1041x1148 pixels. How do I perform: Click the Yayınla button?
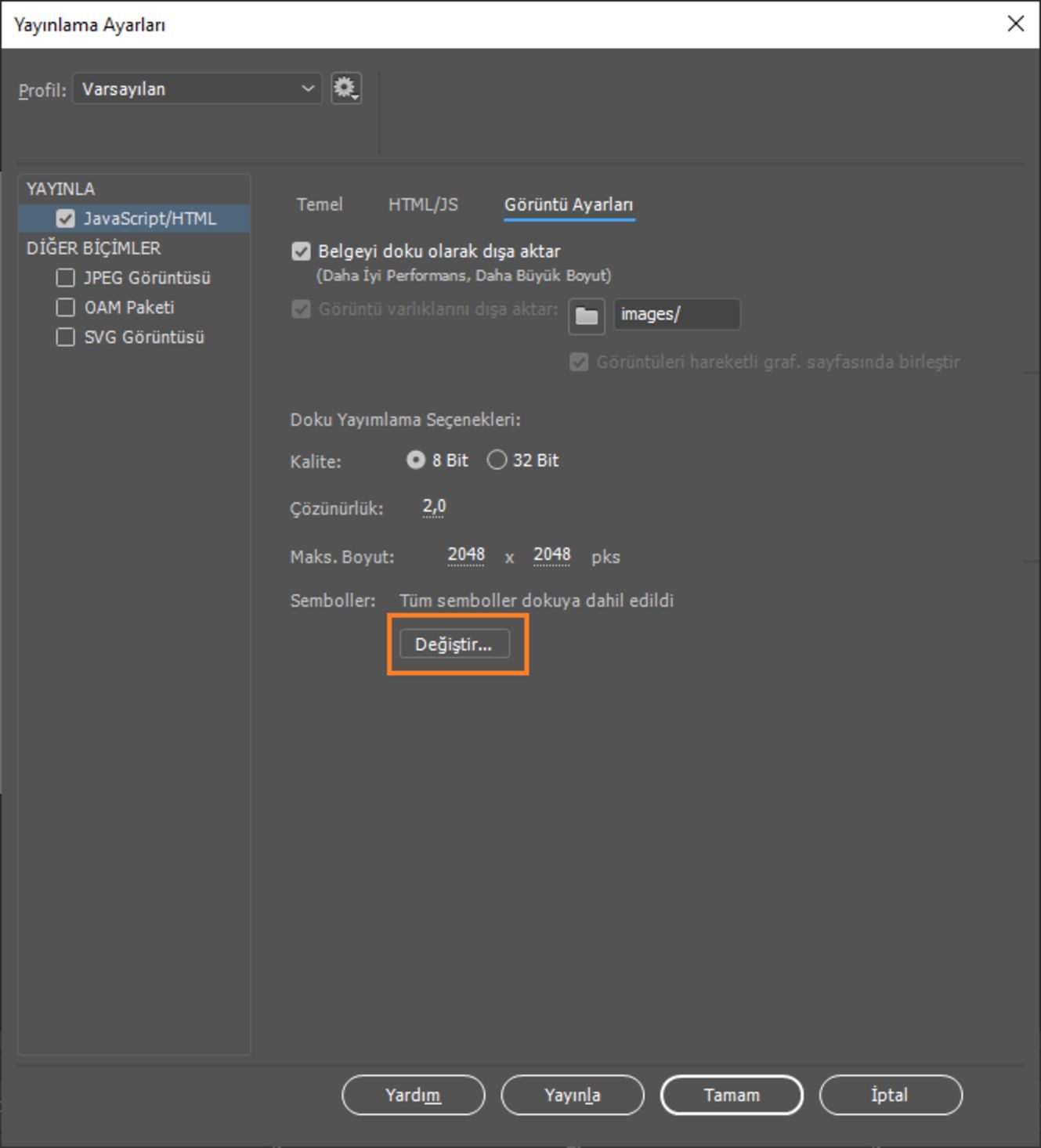point(573,1095)
